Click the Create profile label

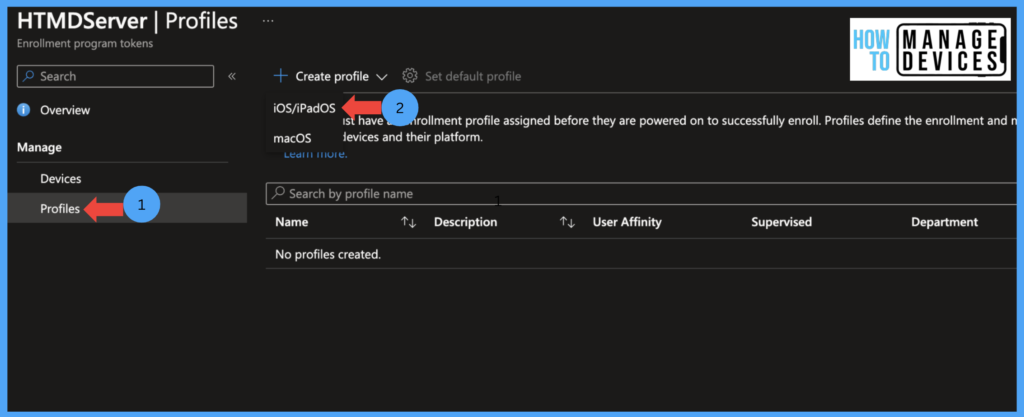332,76
